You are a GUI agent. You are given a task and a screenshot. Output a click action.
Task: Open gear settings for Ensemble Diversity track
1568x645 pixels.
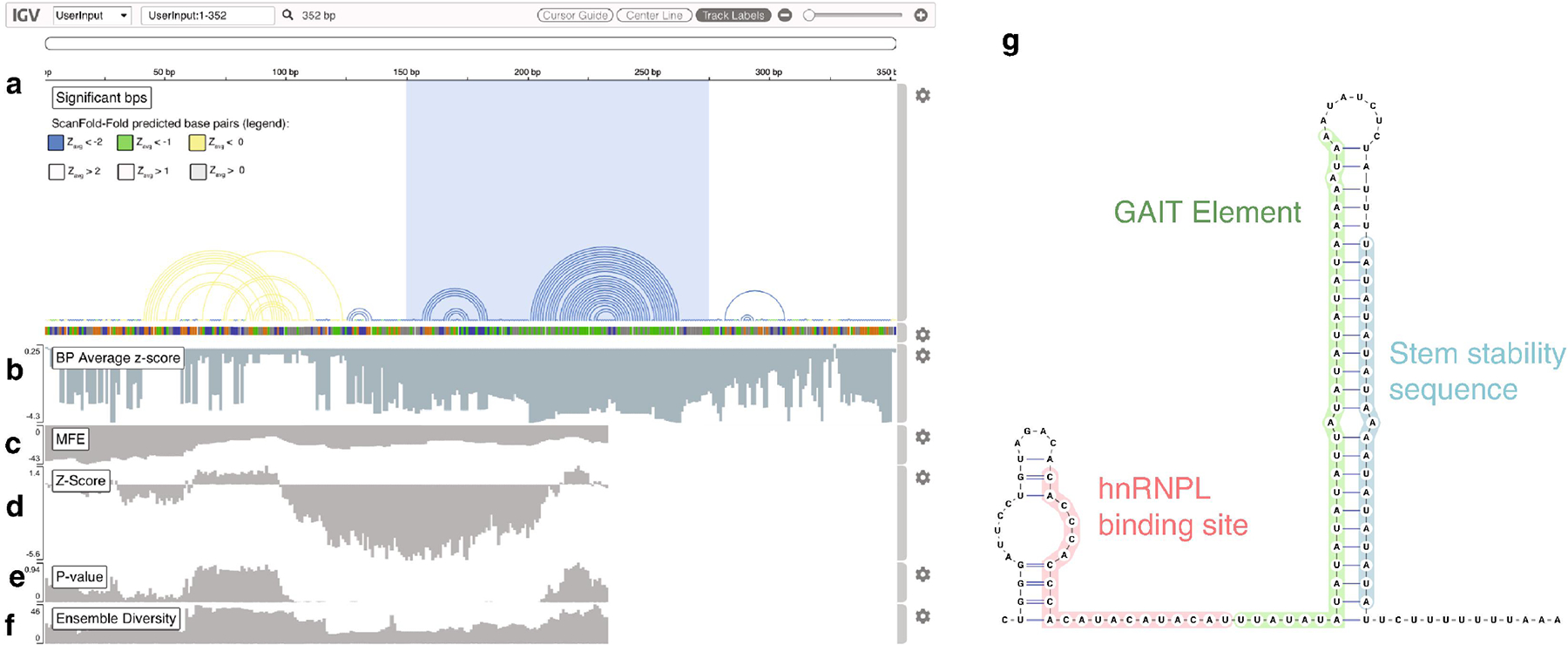[x=923, y=616]
